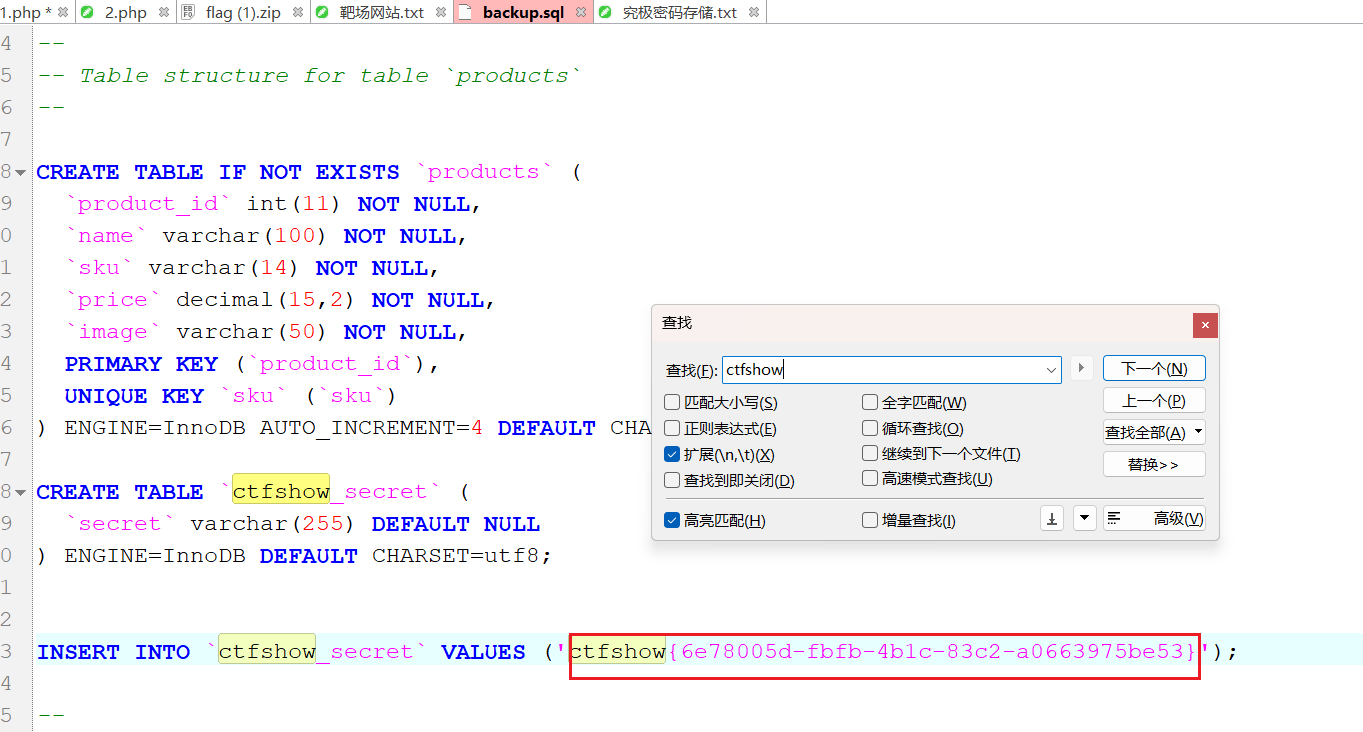Click the green file icon on 2.php tab

[x=88, y=12]
